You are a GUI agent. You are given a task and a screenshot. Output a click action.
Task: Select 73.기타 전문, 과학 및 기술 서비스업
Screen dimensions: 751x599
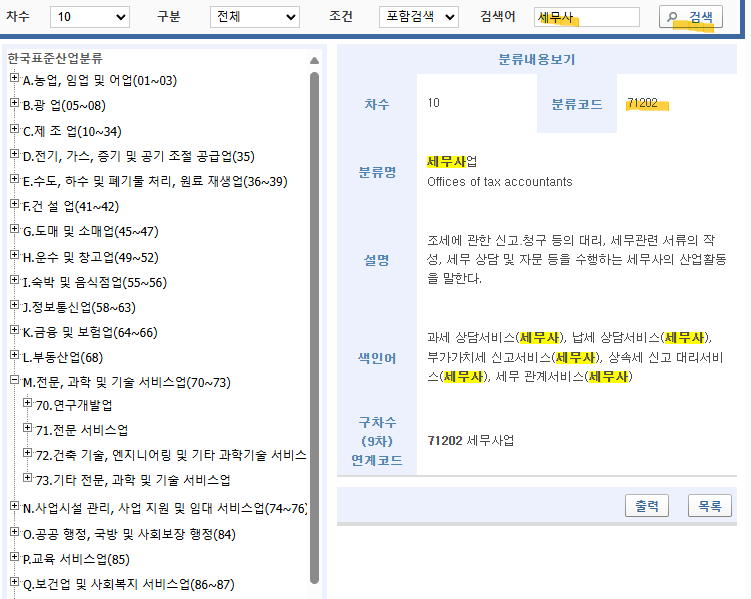[x=133, y=480]
